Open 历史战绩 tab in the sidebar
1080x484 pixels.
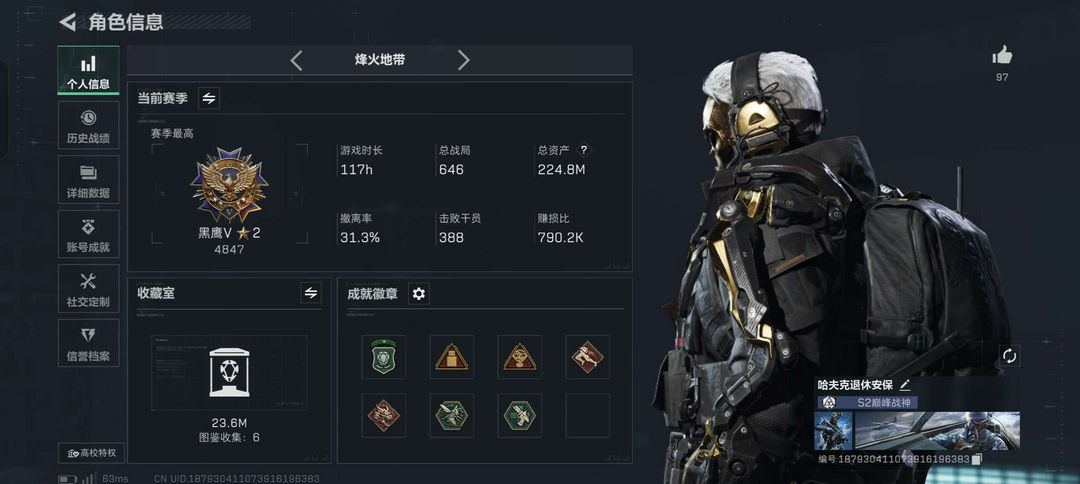pyautogui.click(x=88, y=125)
